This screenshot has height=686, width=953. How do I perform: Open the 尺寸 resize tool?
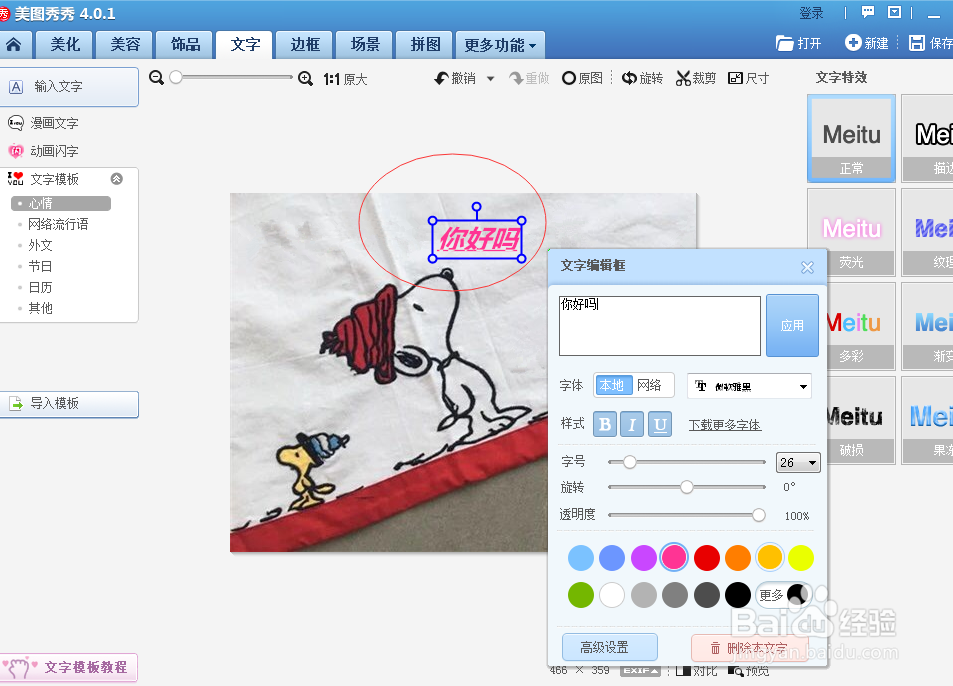coord(748,78)
